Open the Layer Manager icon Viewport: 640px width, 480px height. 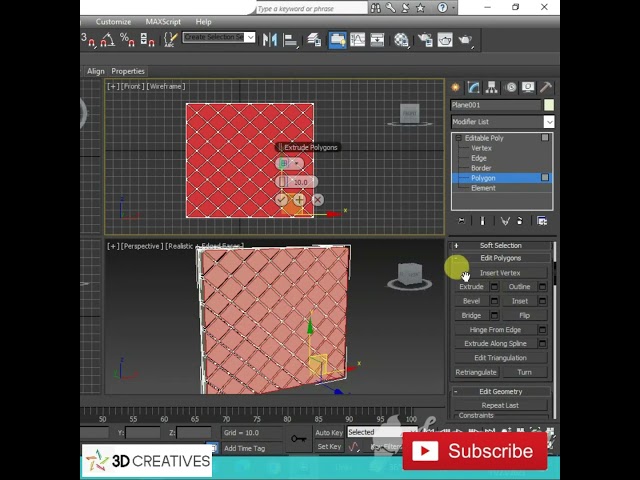click(x=314, y=40)
